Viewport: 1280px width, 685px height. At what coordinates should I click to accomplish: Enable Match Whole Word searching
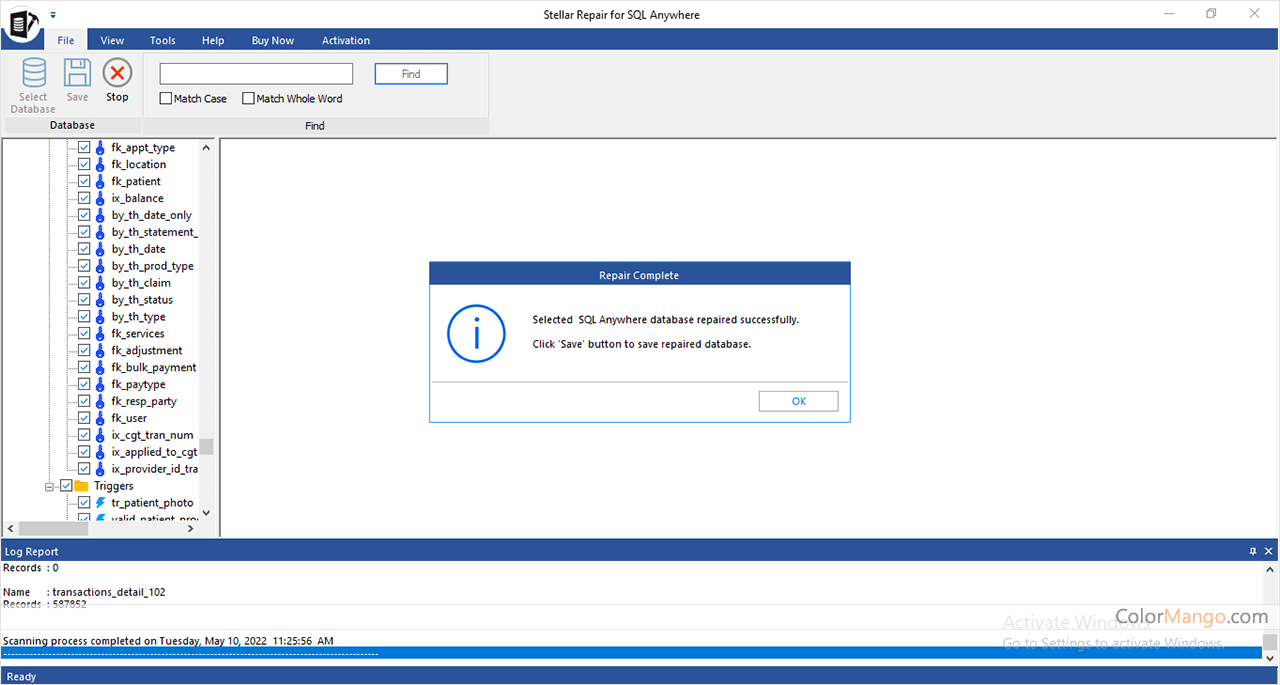tap(248, 98)
